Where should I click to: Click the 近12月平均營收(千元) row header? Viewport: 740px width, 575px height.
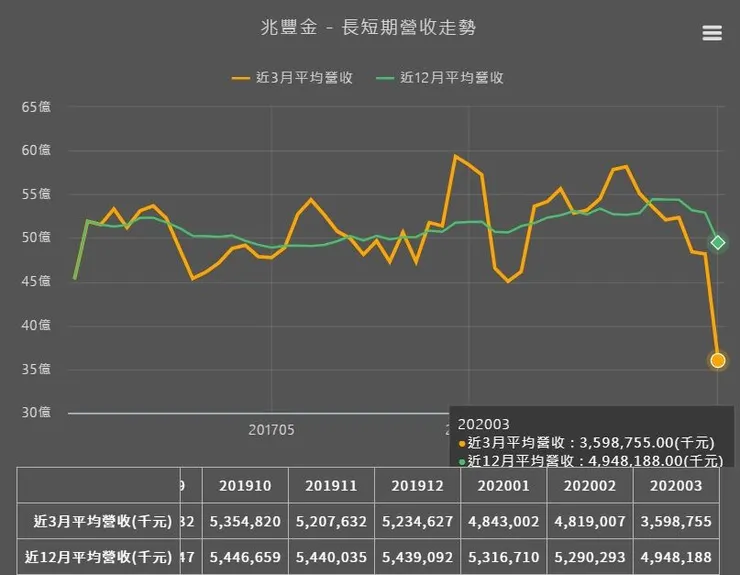(99, 557)
